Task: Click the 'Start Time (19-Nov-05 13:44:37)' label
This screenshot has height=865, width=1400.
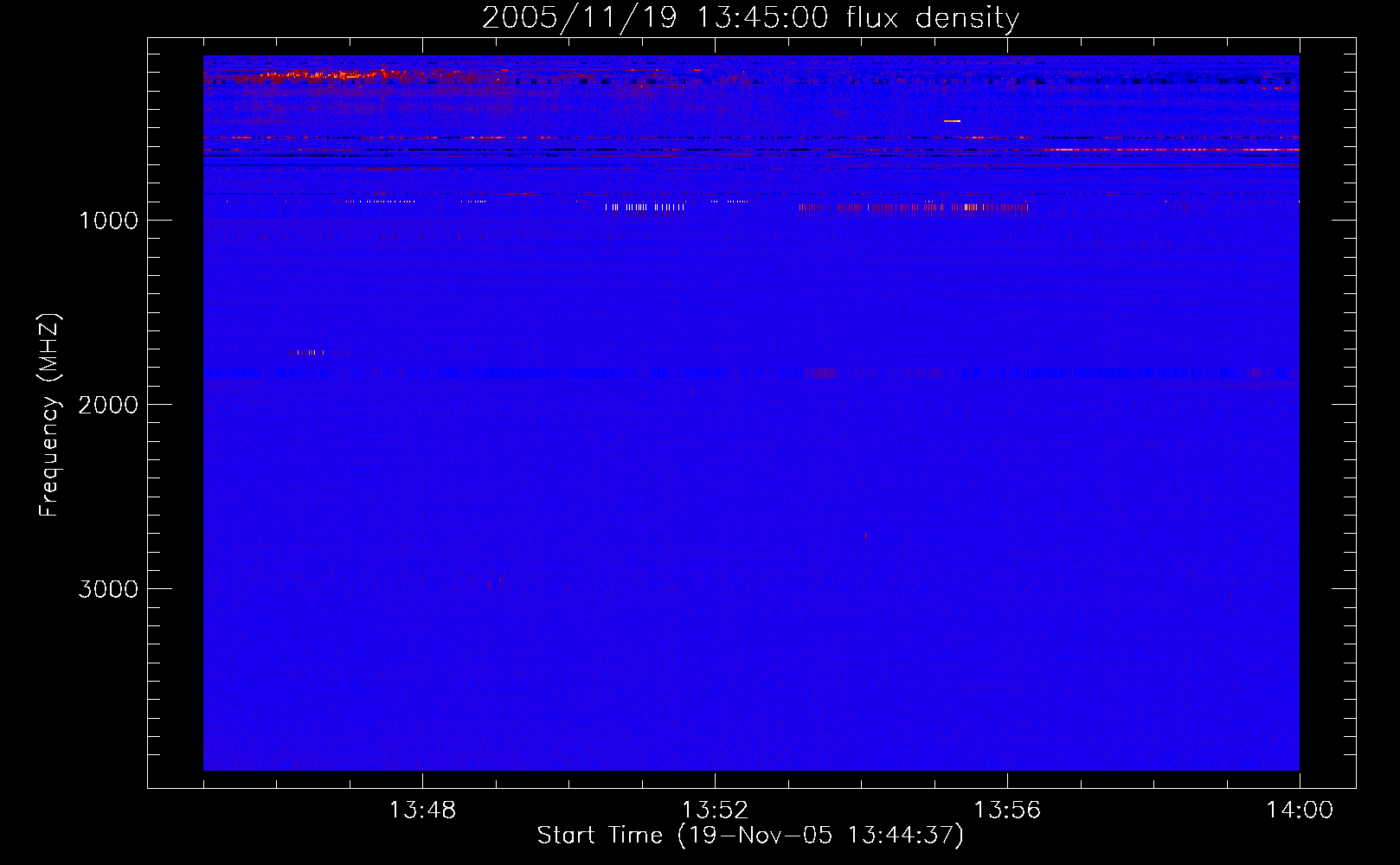Action: (750, 836)
